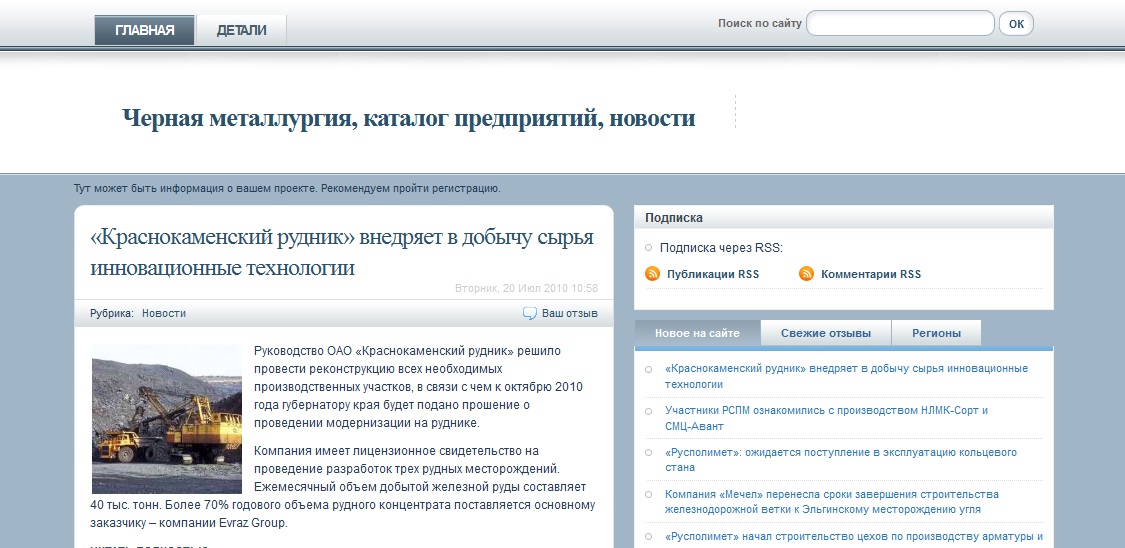Open the mining excavator article thumbnail
The width and height of the screenshot is (1125, 548).
coord(166,419)
